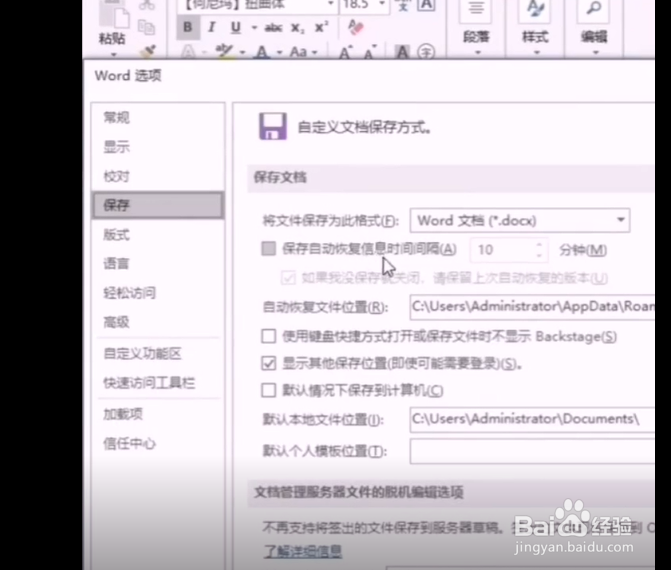Toggle 如果我没保存就关闭 keep last version checkbox

(288, 278)
